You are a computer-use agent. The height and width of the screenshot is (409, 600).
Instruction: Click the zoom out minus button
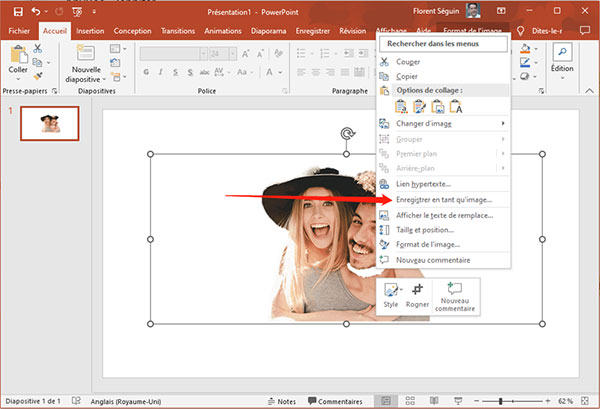(x=476, y=401)
